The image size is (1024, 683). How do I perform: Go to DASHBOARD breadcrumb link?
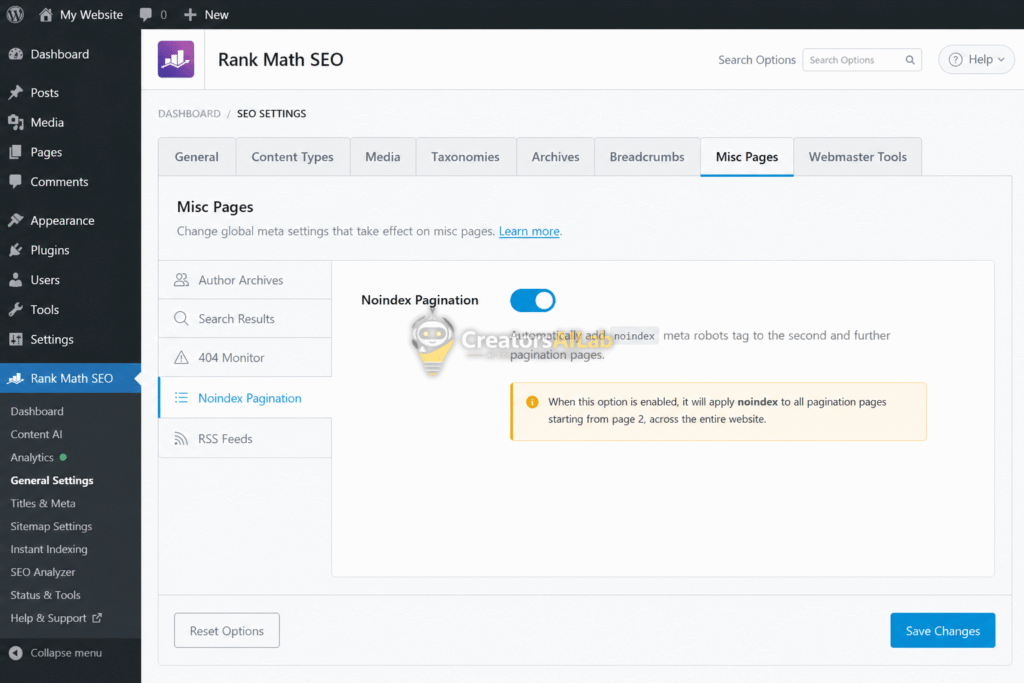coord(189,114)
